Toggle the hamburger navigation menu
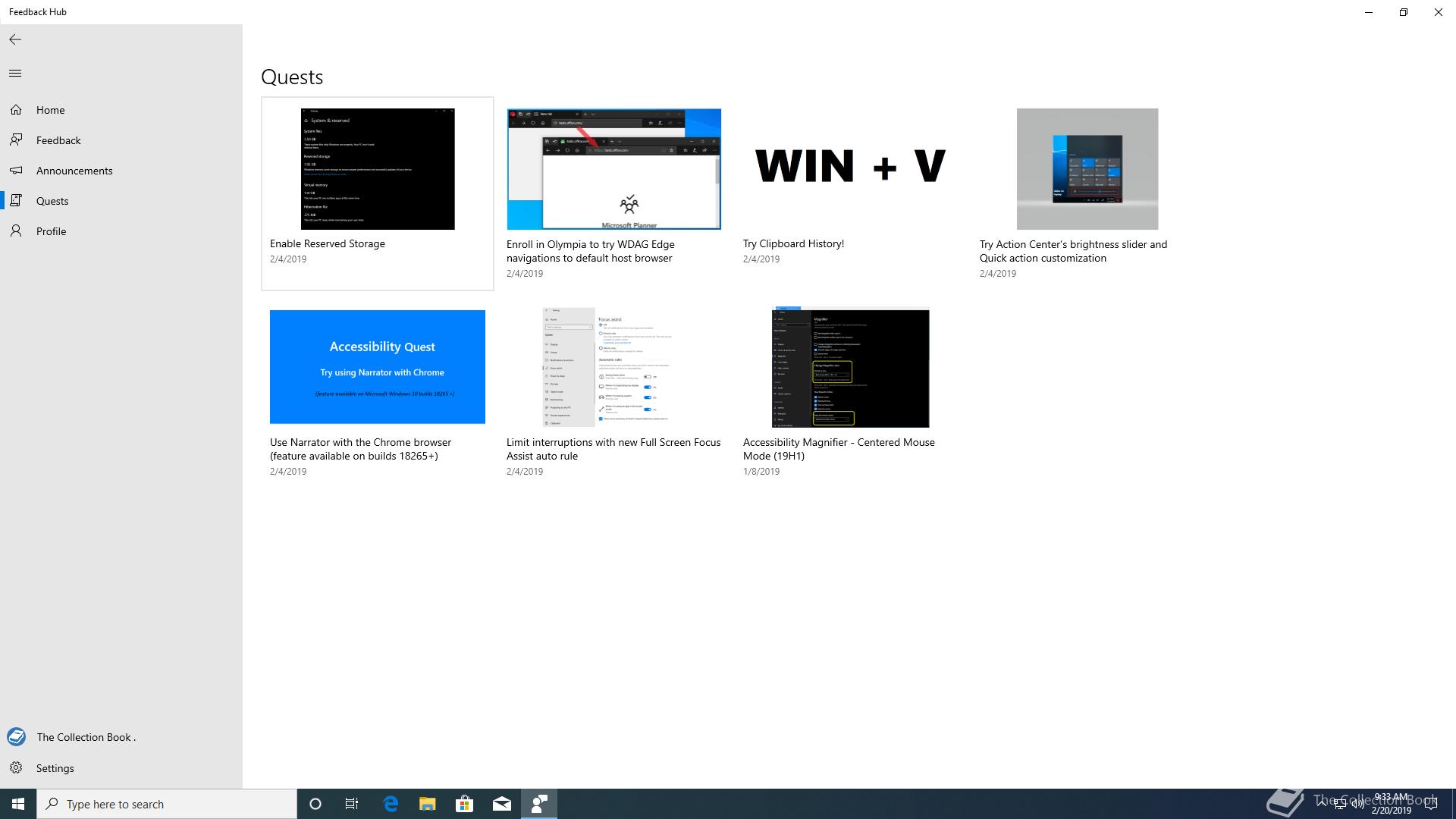 click(x=15, y=74)
